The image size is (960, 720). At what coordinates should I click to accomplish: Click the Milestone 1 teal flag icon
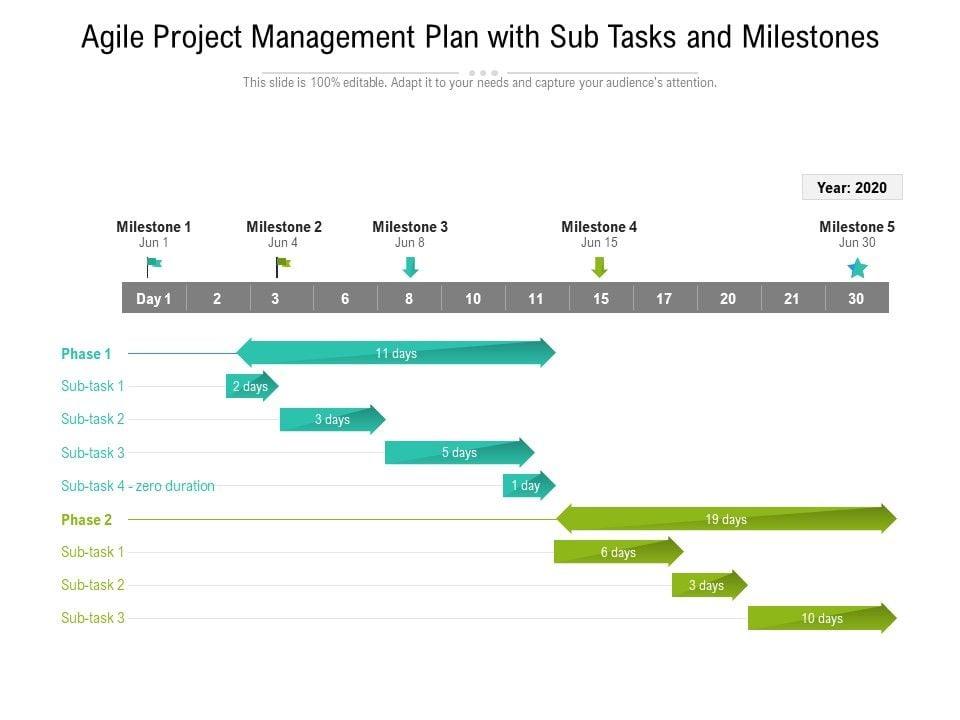pos(153,267)
